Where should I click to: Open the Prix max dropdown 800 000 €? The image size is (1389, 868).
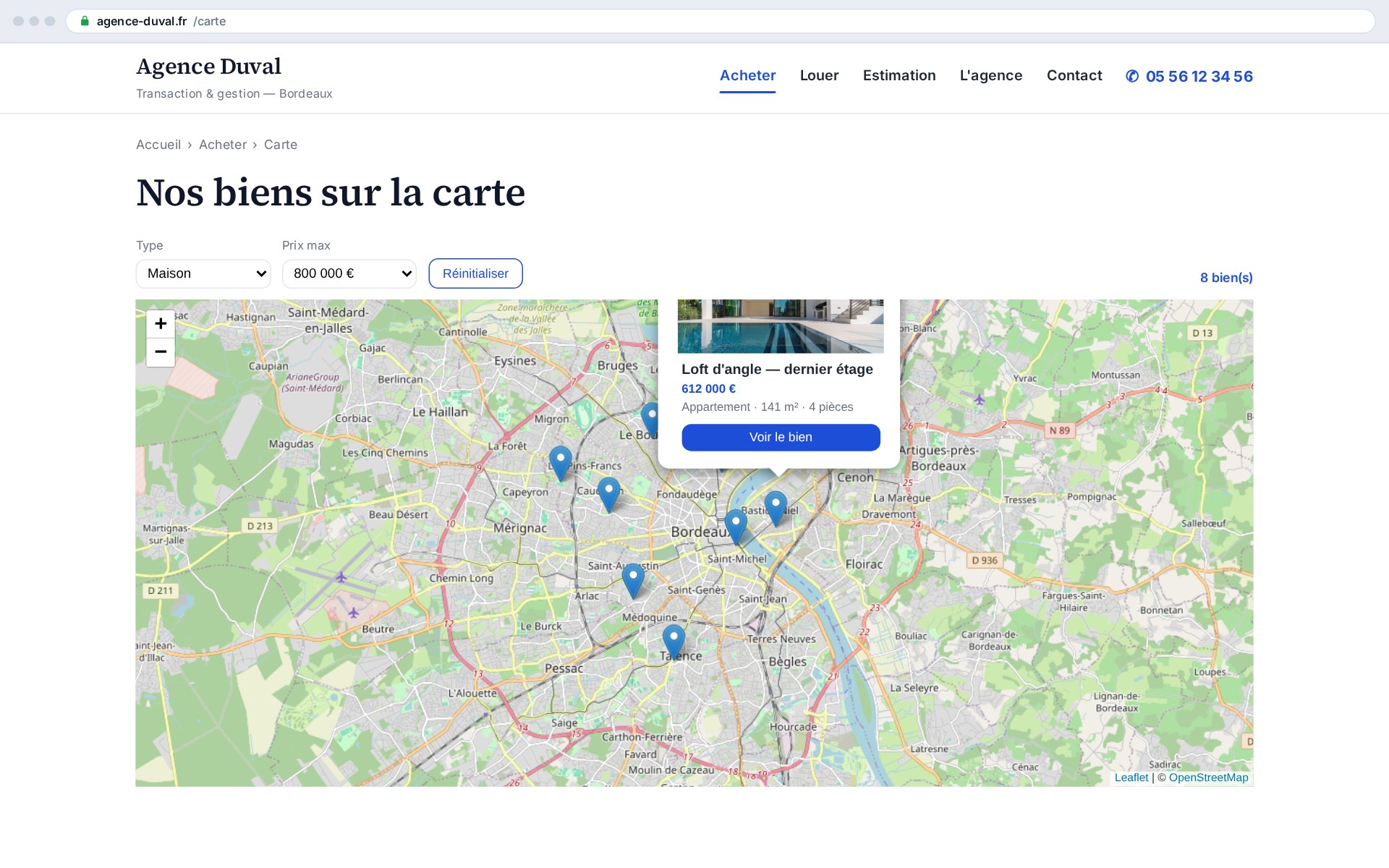pyautogui.click(x=349, y=273)
